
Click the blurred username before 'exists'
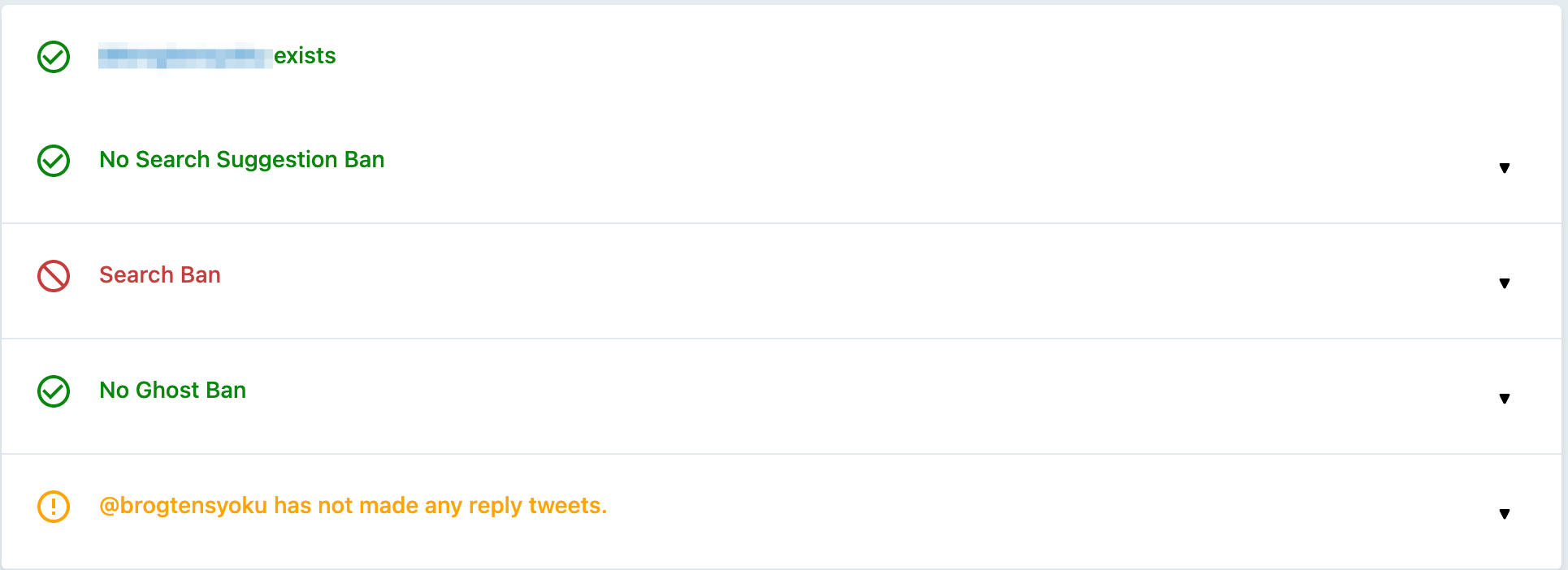185,56
